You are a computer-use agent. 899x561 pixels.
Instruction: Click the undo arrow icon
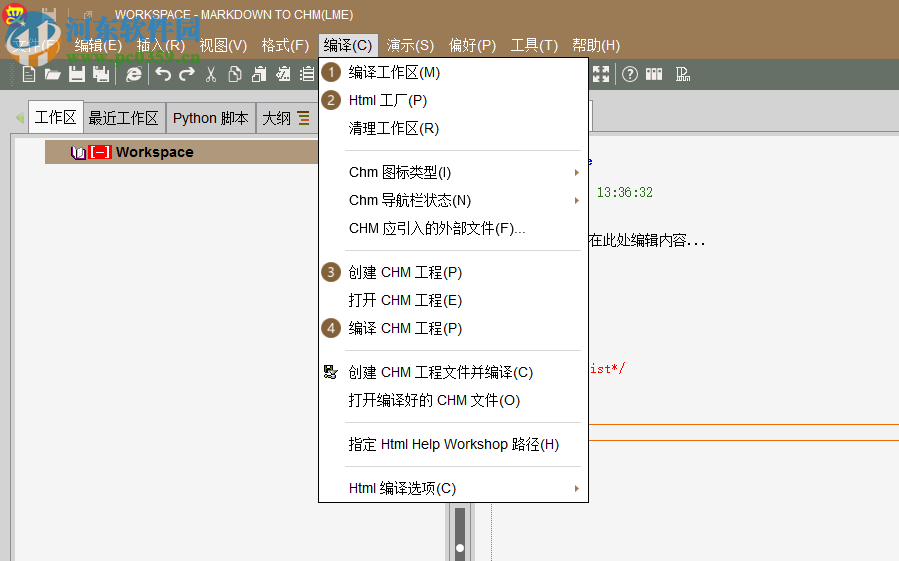click(163, 74)
